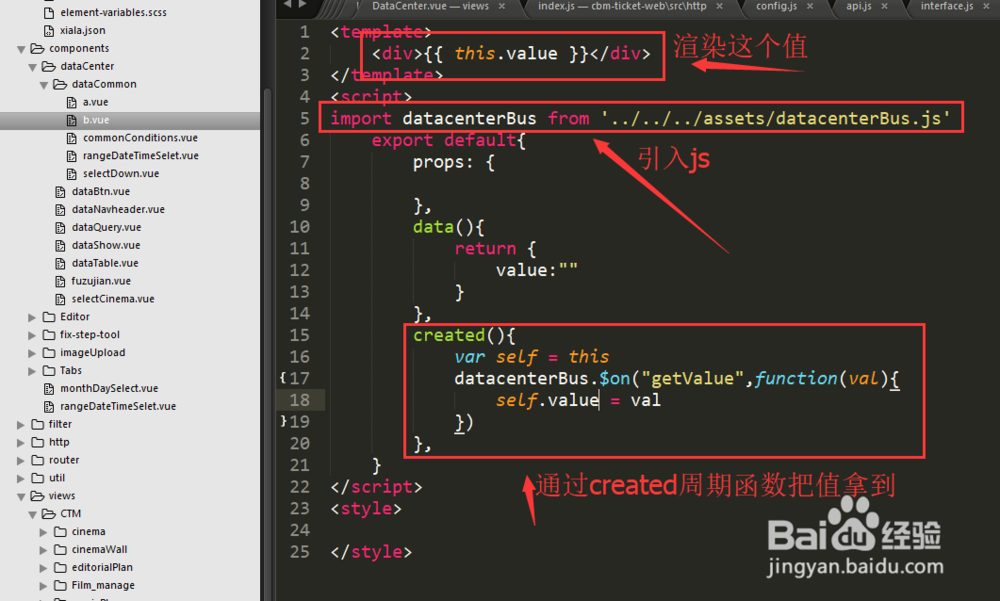The image size is (1000, 601).
Task: Switch to the interface.js tab
Action: 946,6
